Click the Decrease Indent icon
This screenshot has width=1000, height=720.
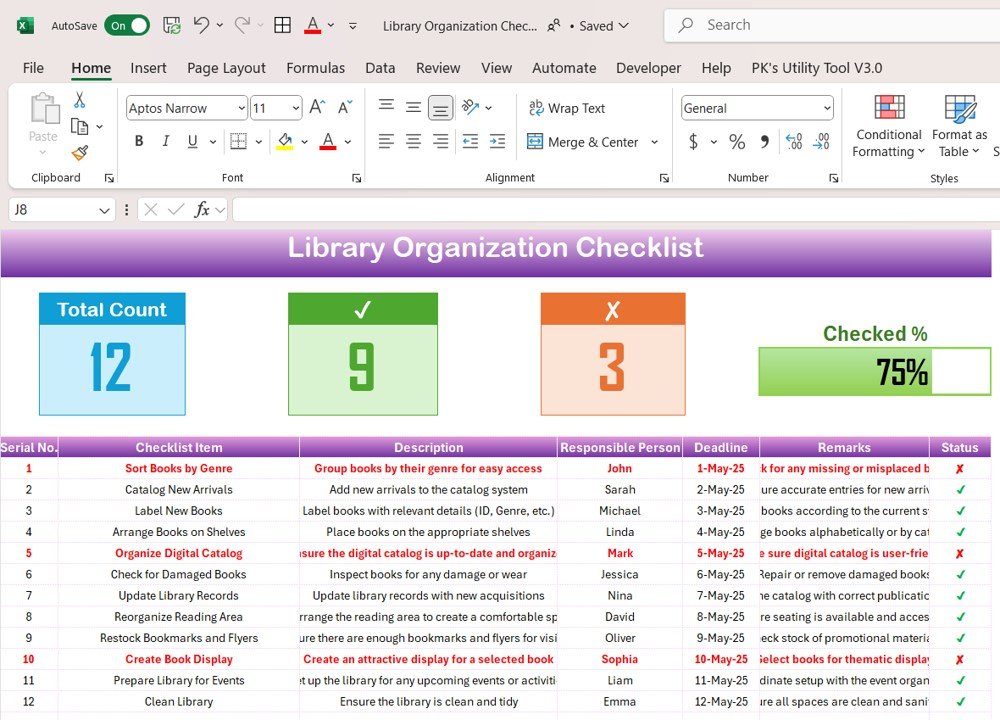[x=470, y=141]
